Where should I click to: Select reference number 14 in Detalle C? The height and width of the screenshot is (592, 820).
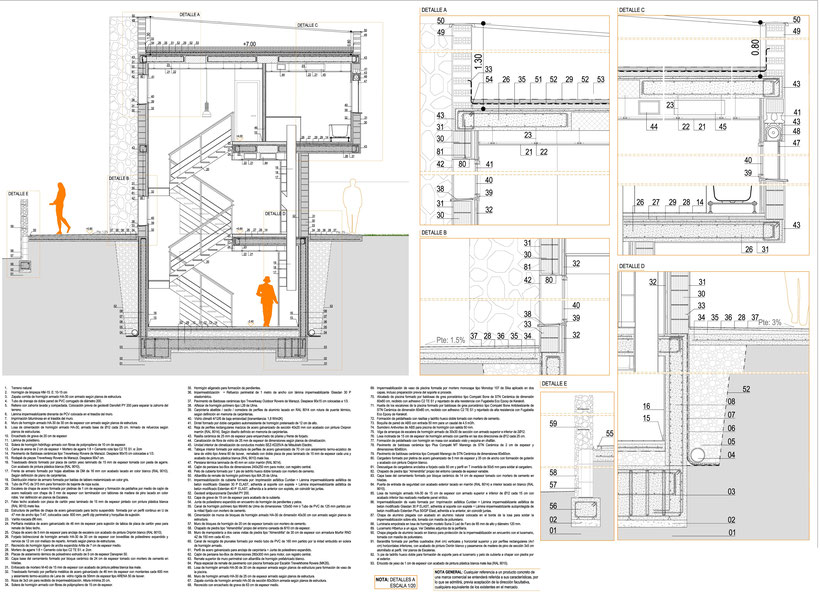coord(700,202)
